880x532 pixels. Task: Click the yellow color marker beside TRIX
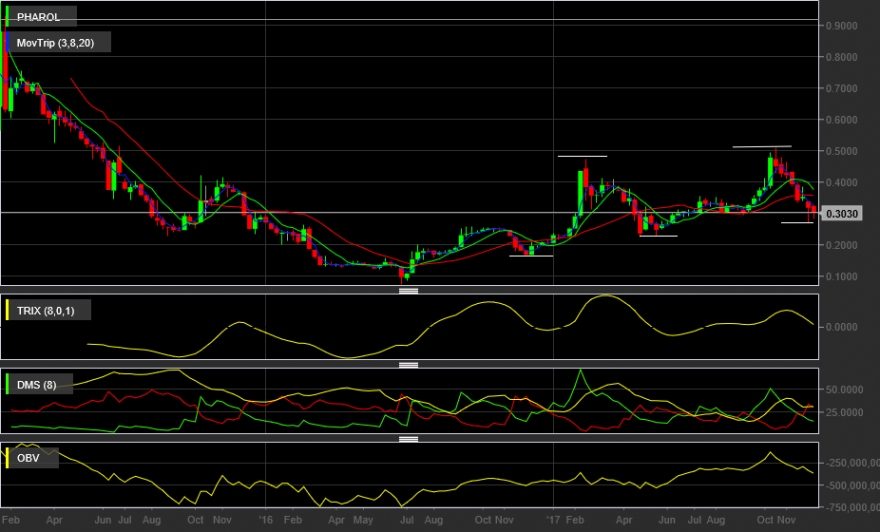[7, 310]
